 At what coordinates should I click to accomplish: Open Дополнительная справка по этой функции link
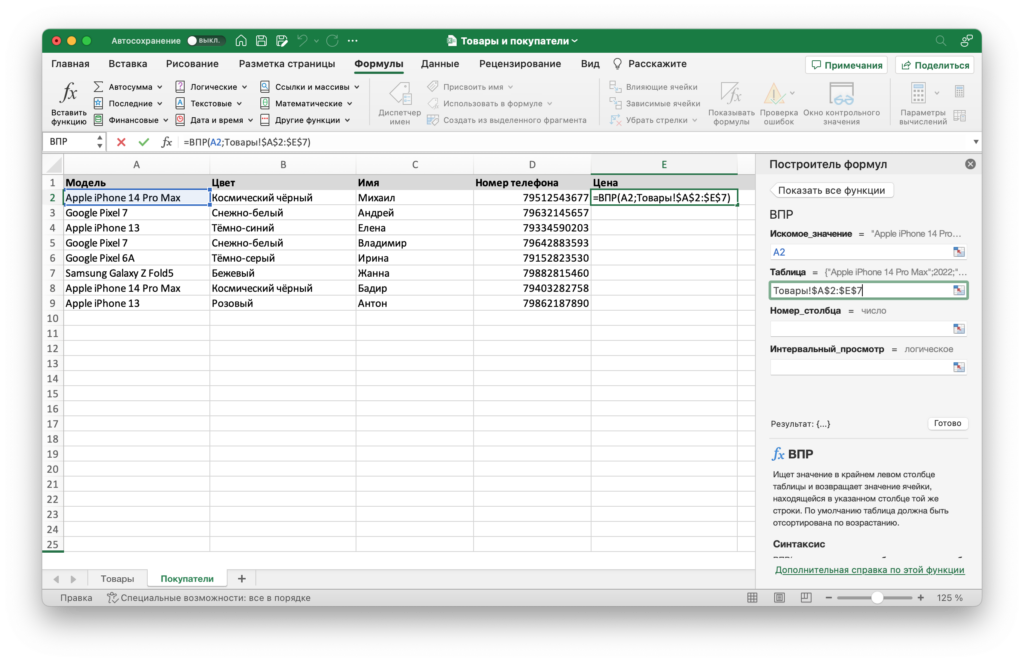[x=869, y=569]
